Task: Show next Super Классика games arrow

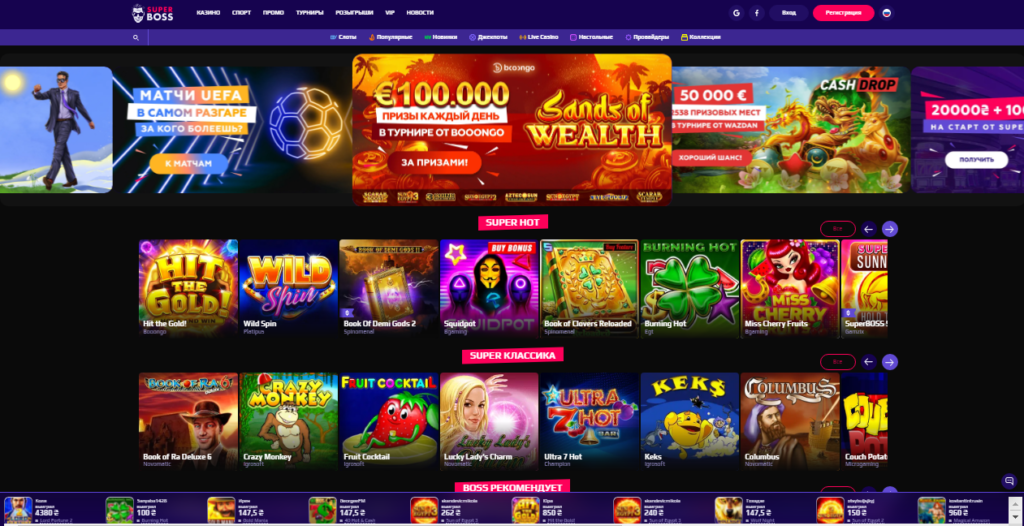Action: coord(889,362)
